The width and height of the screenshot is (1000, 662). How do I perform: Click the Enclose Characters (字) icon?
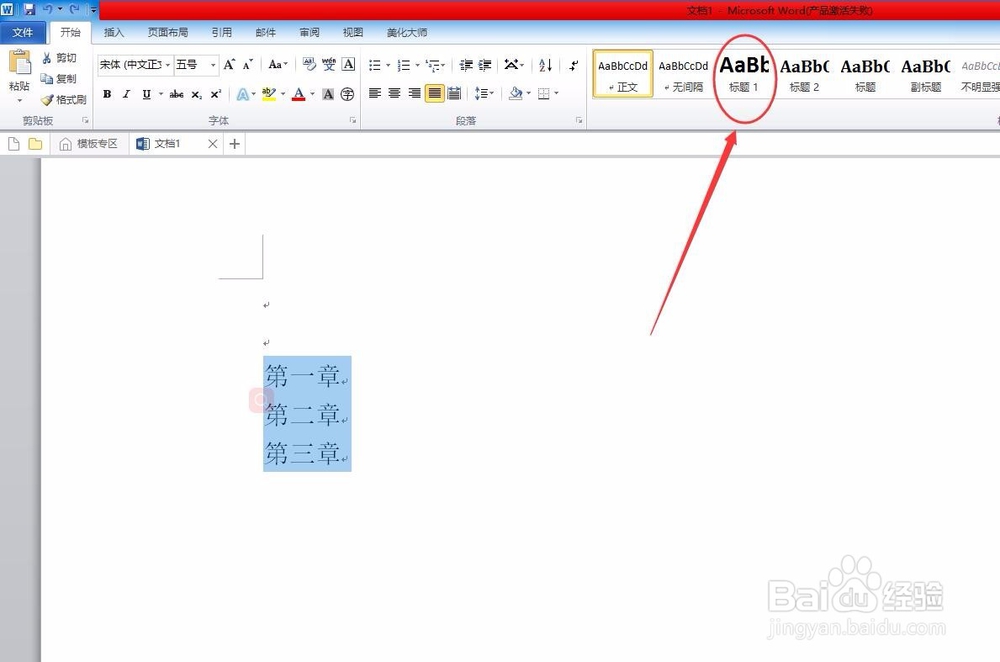click(x=348, y=94)
